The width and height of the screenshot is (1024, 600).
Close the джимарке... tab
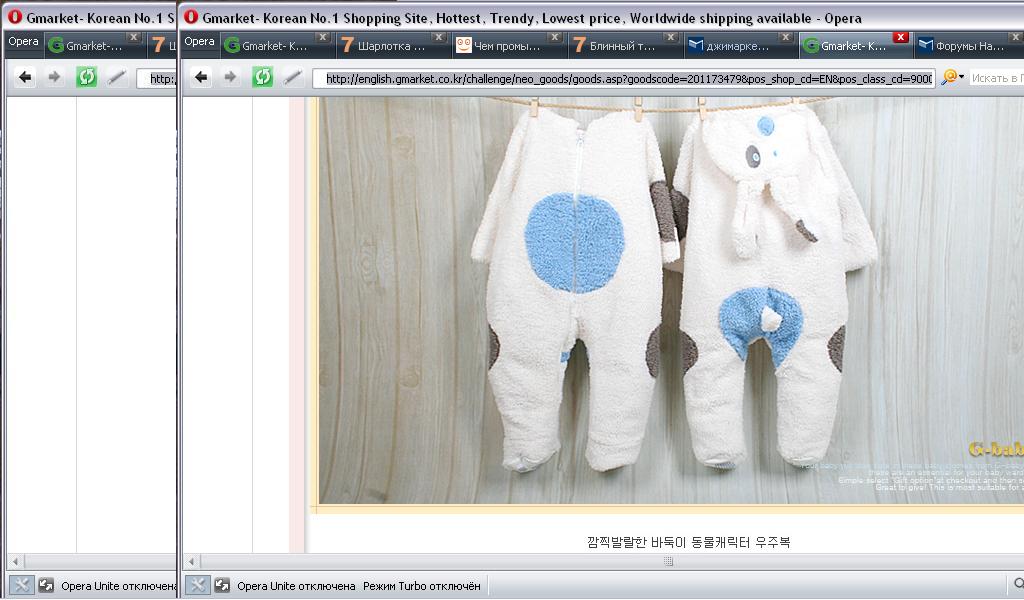(786, 37)
